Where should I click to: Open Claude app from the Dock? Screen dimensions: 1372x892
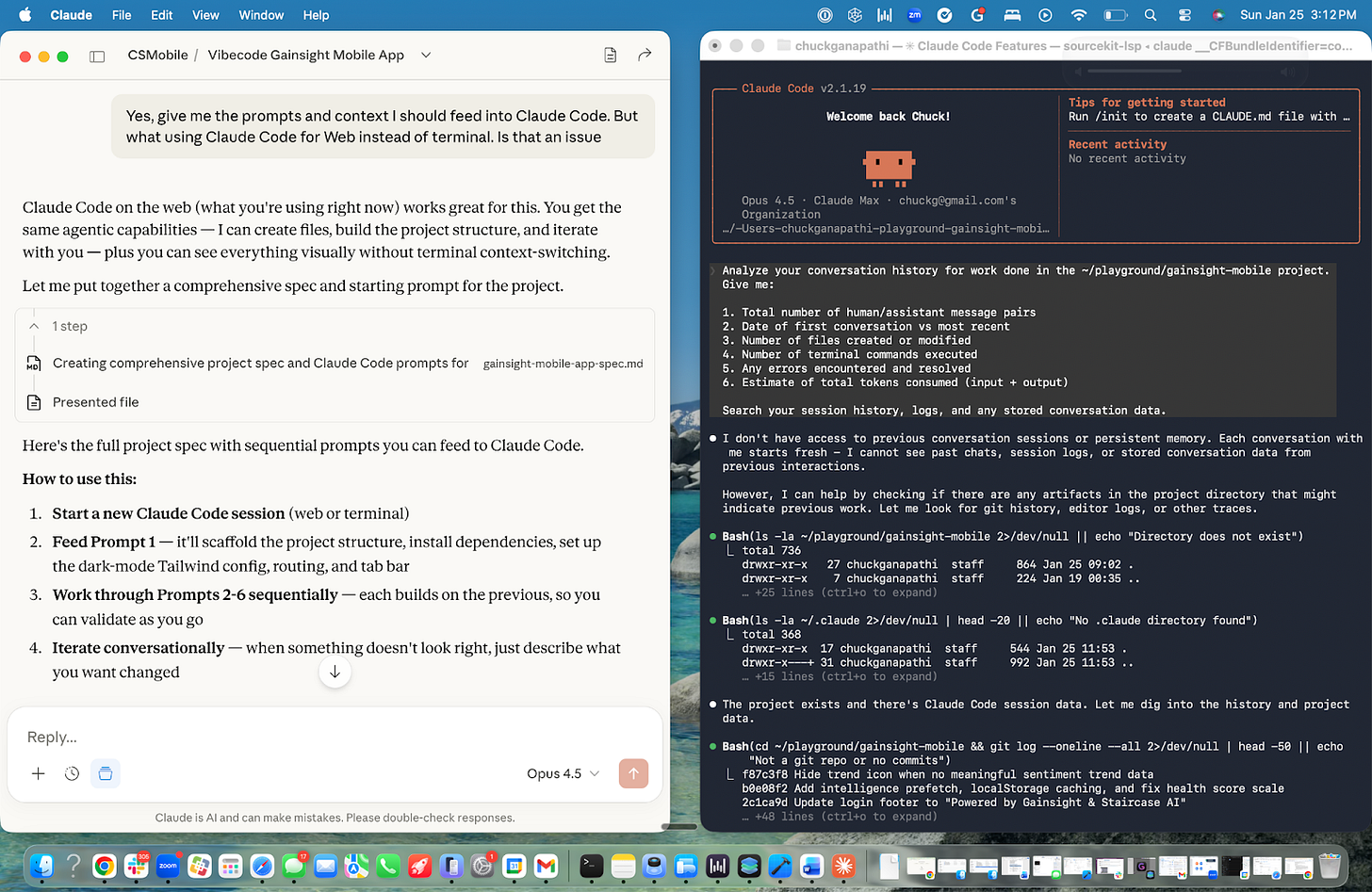[843, 866]
